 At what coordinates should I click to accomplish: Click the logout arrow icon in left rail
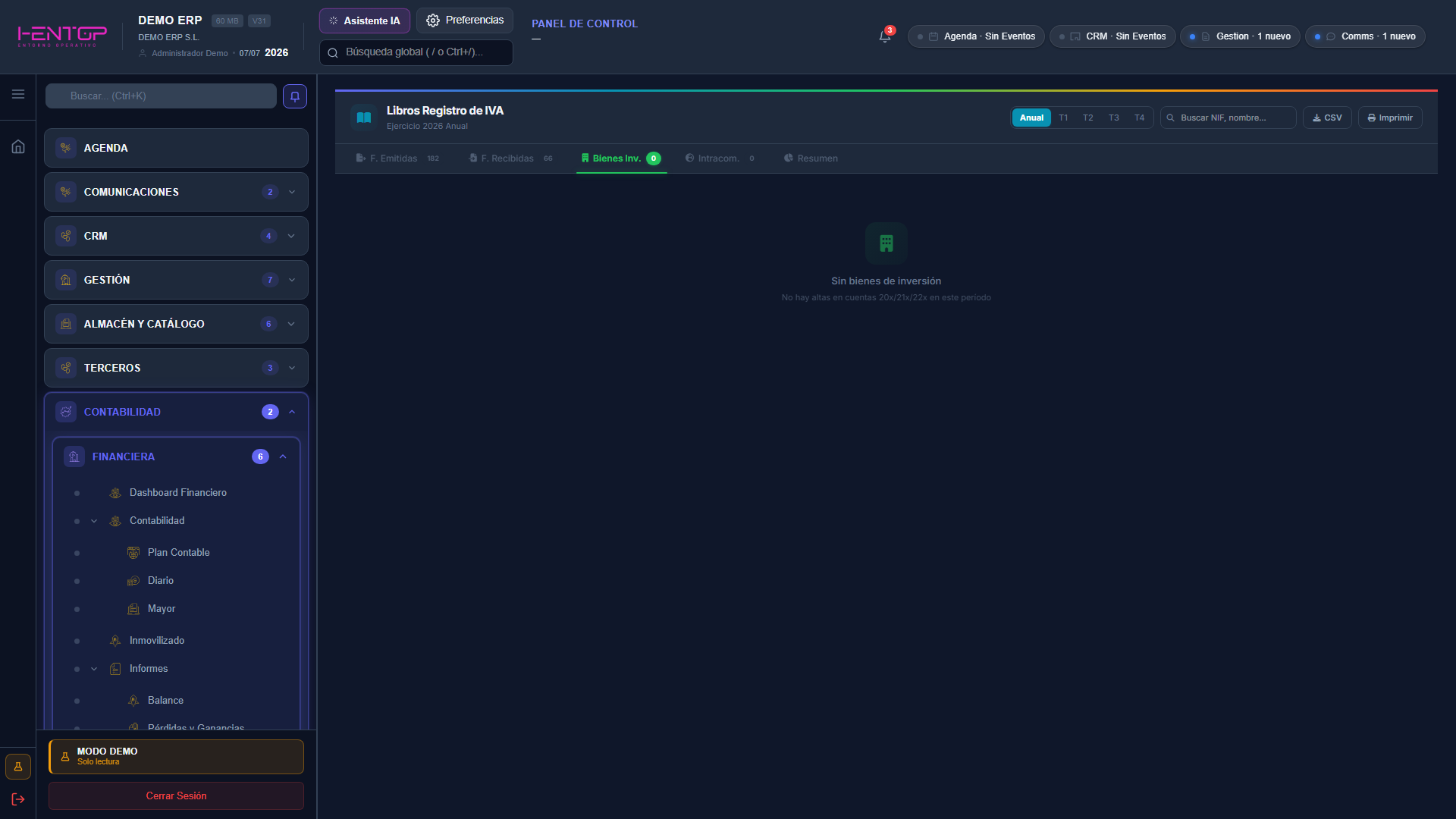tap(18, 799)
